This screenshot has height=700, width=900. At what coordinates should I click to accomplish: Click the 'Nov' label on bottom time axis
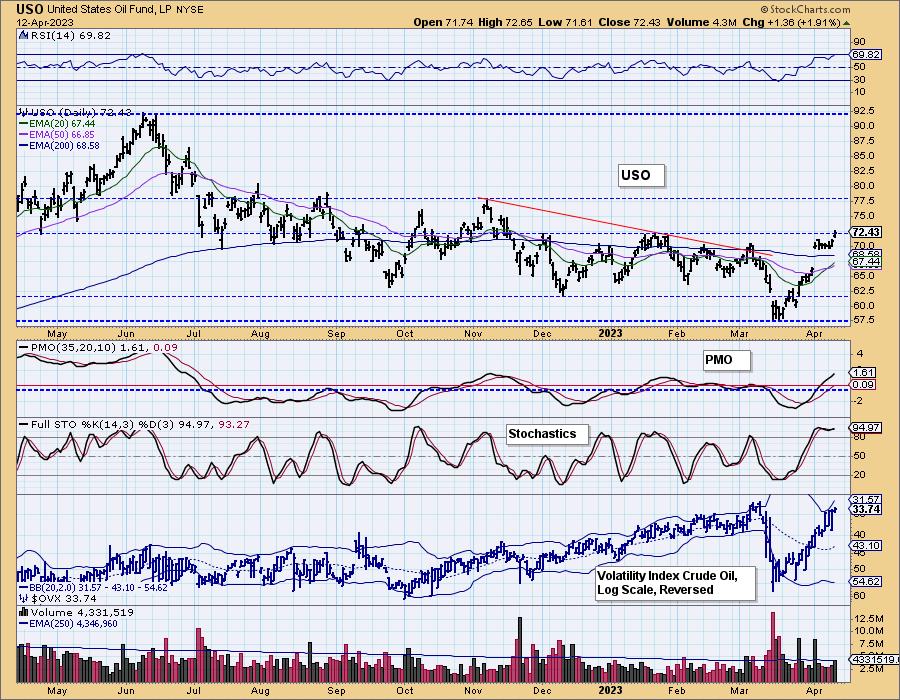[x=473, y=690]
